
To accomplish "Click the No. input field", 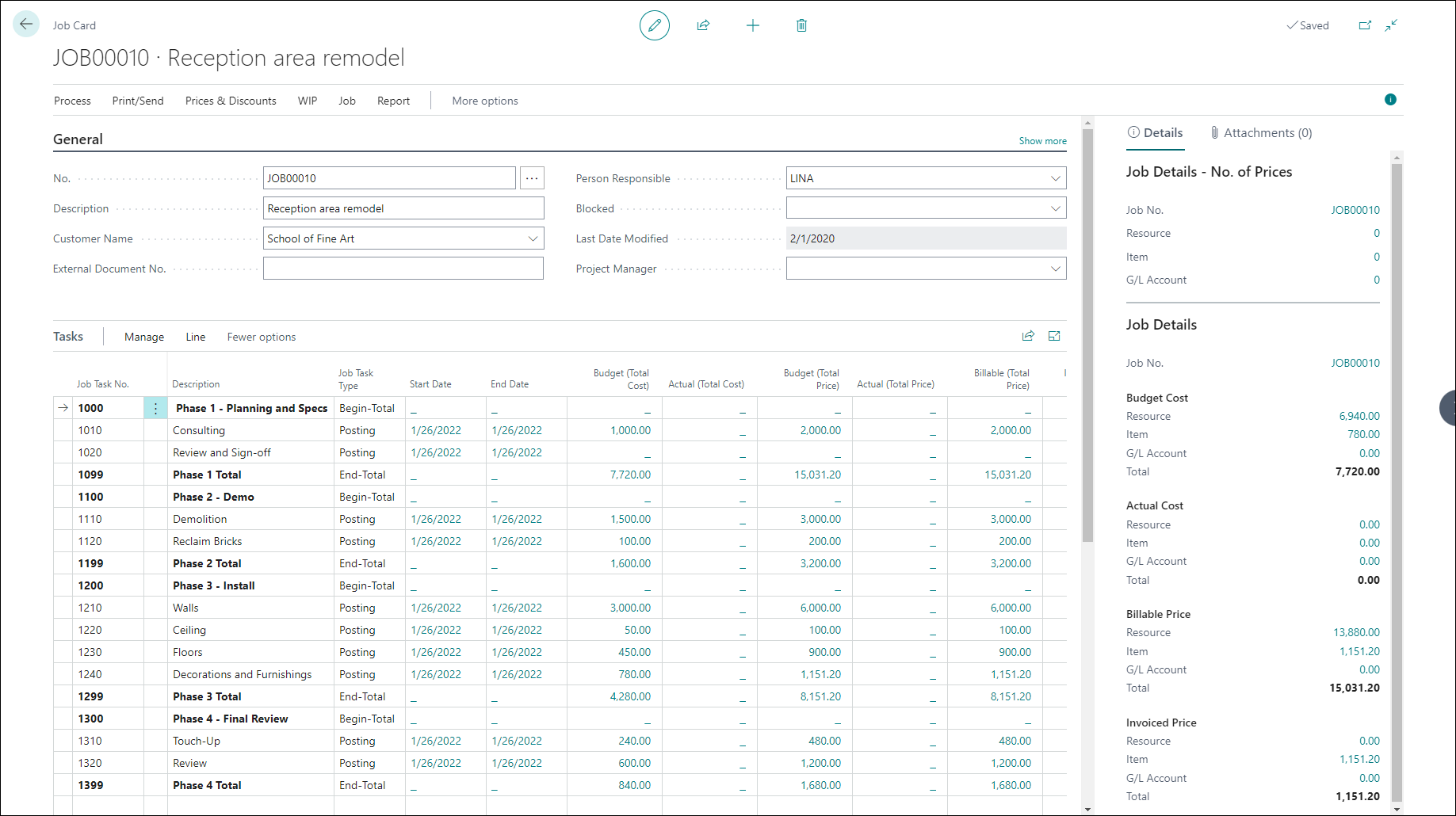I will click(389, 178).
